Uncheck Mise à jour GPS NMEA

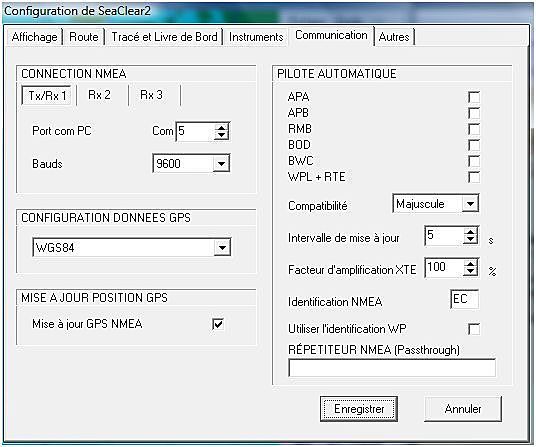(x=218, y=324)
